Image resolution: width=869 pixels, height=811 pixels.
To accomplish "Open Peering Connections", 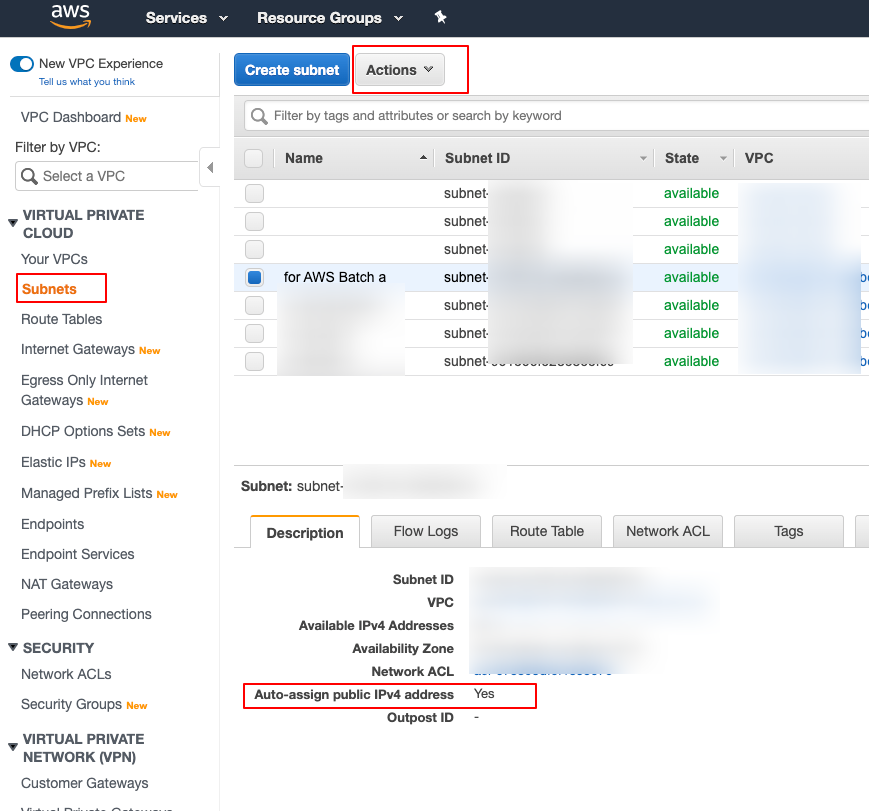I will (x=86, y=614).
